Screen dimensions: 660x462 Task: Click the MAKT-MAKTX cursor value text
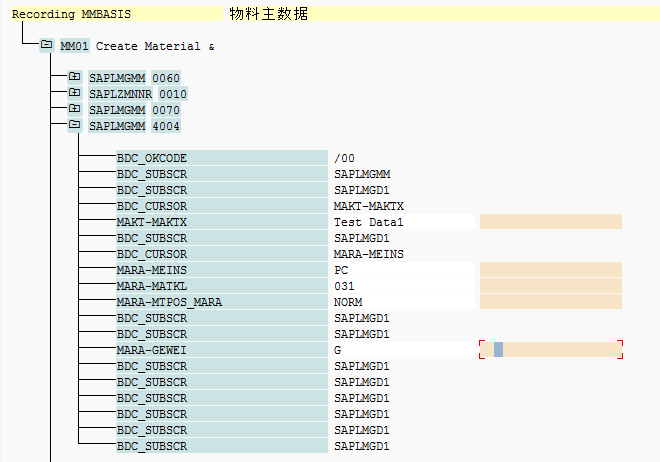(369, 206)
